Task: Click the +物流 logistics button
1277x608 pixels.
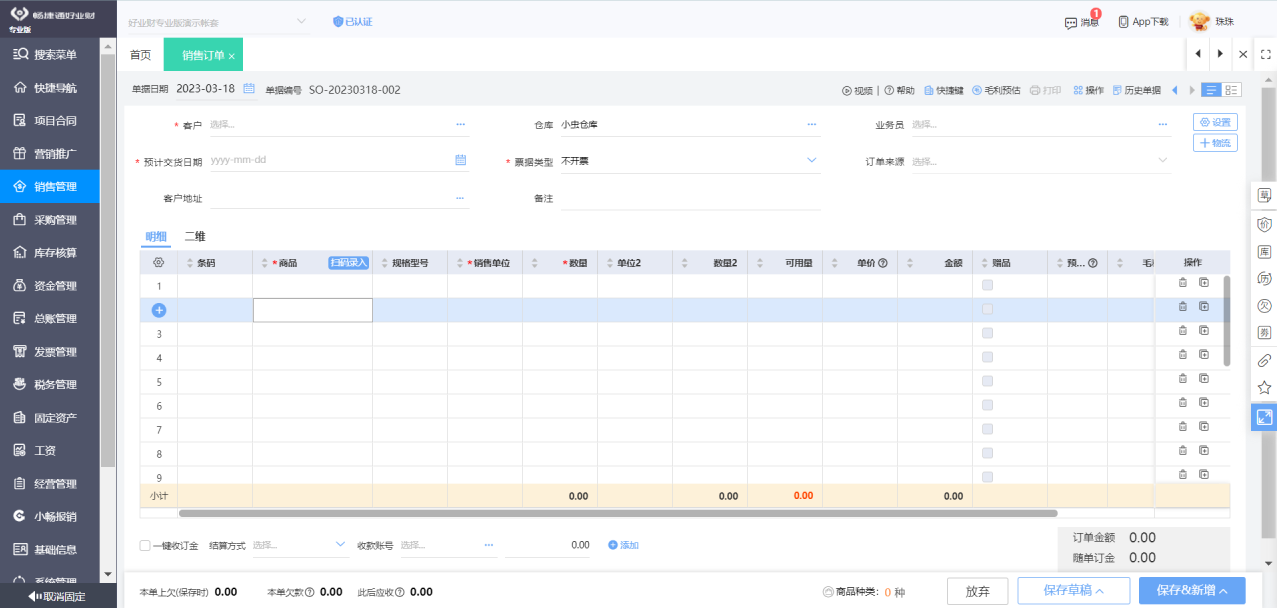Action: click(x=1215, y=142)
